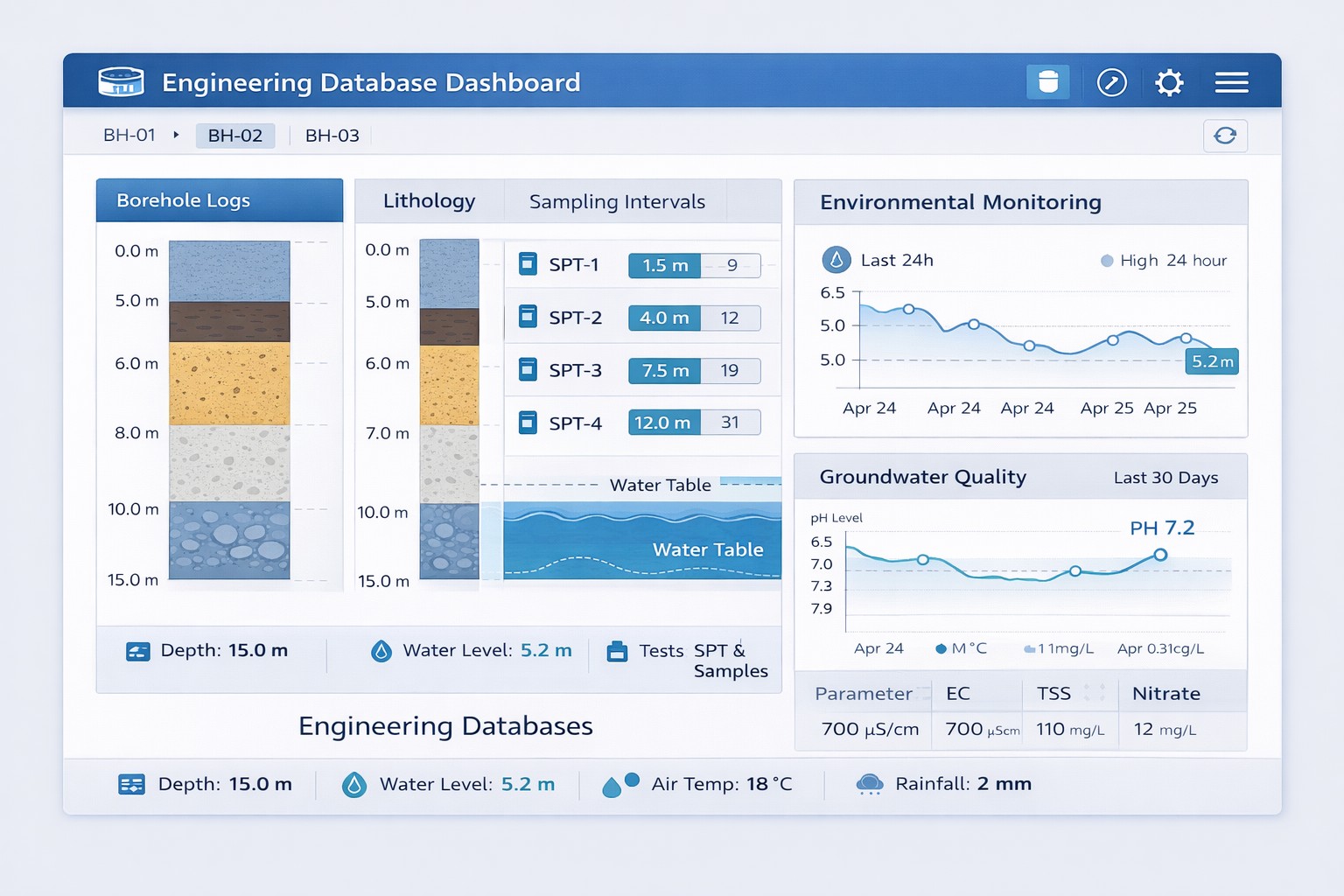
Task: Select the compass tool icon in the header
Action: click(x=1111, y=81)
